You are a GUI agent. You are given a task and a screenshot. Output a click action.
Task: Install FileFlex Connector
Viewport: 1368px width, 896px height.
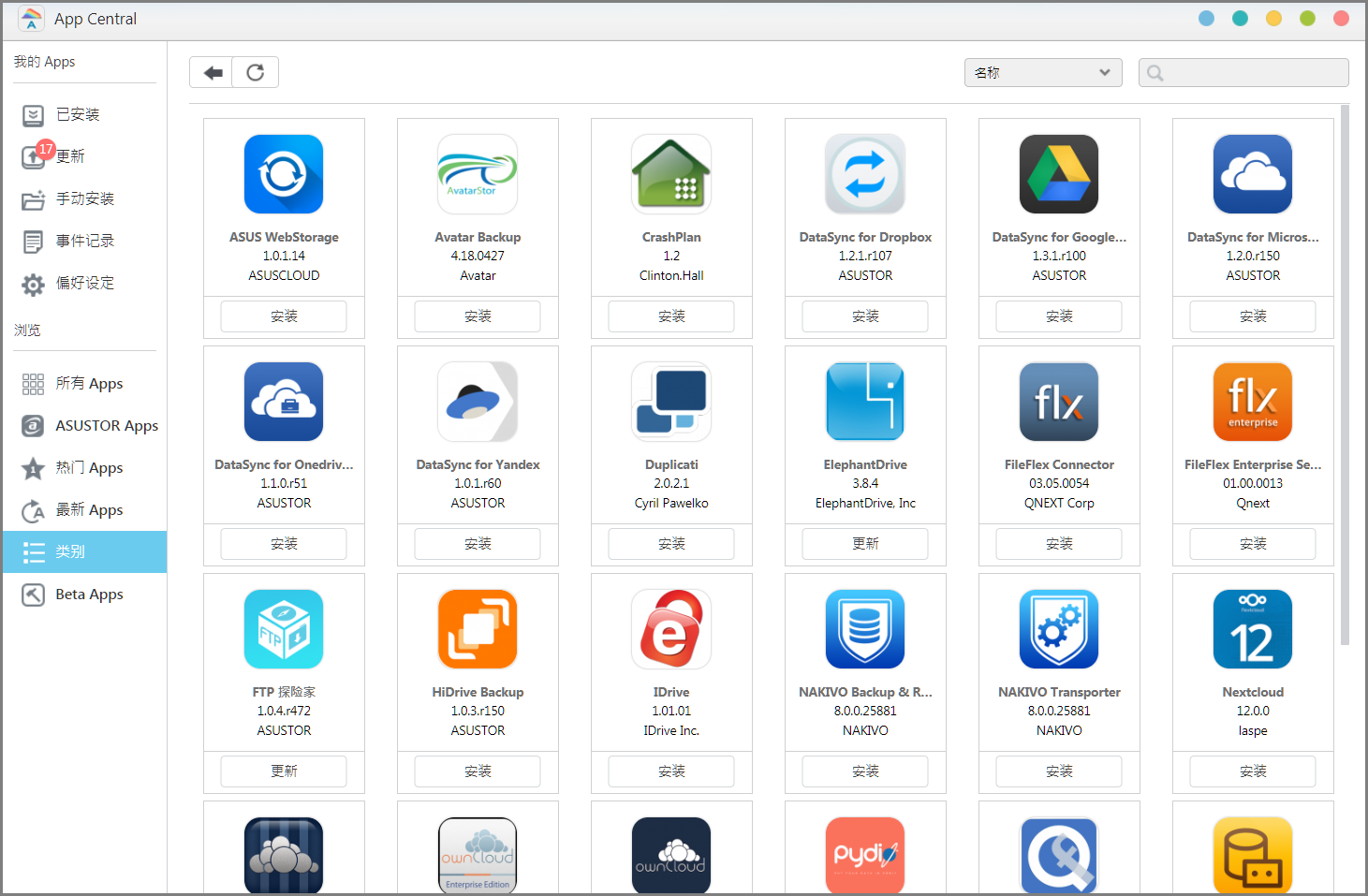point(1059,544)
